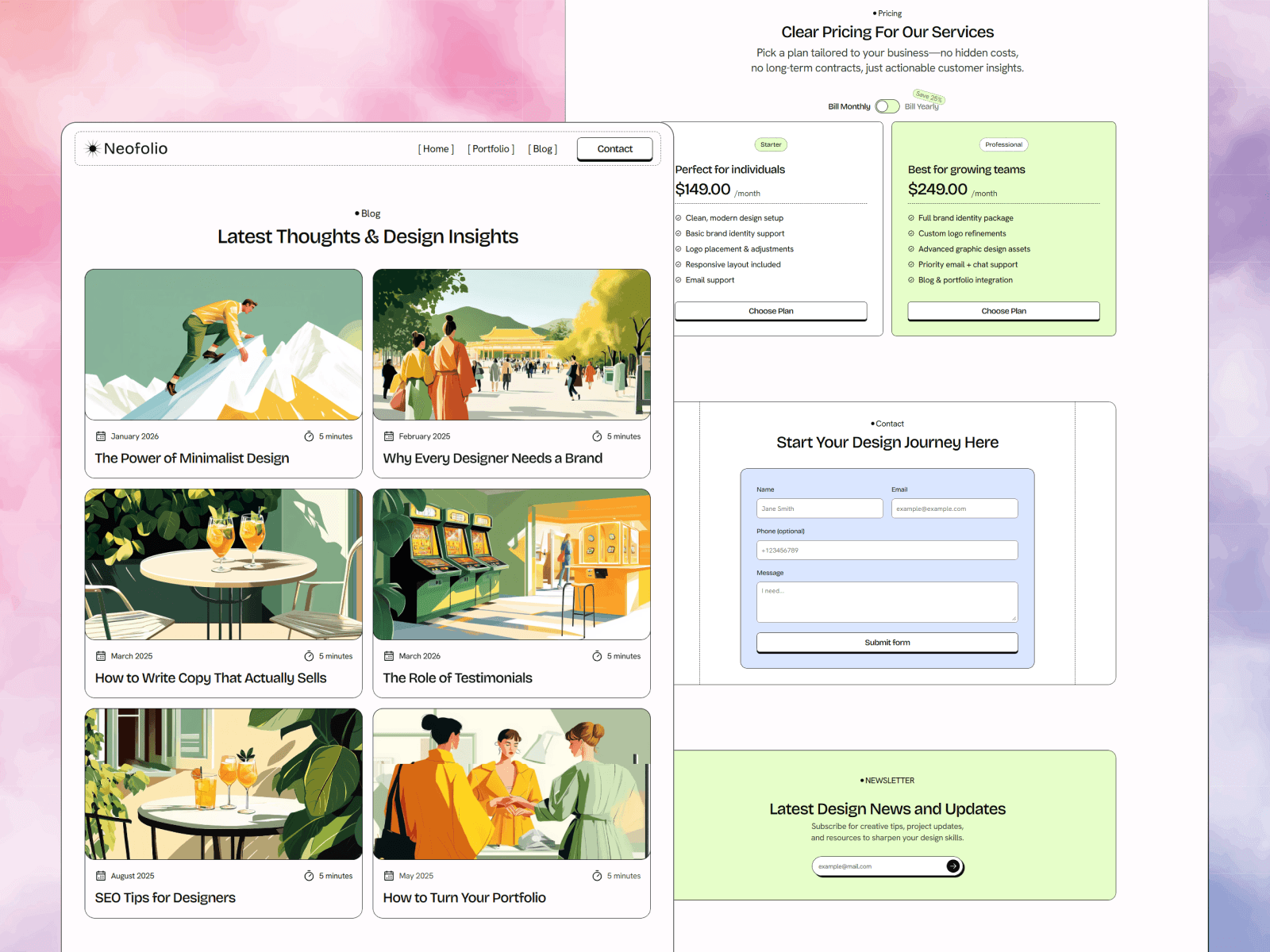Open the Blog nav link
Screen dimensions: 1270x952
click(543, 149)
